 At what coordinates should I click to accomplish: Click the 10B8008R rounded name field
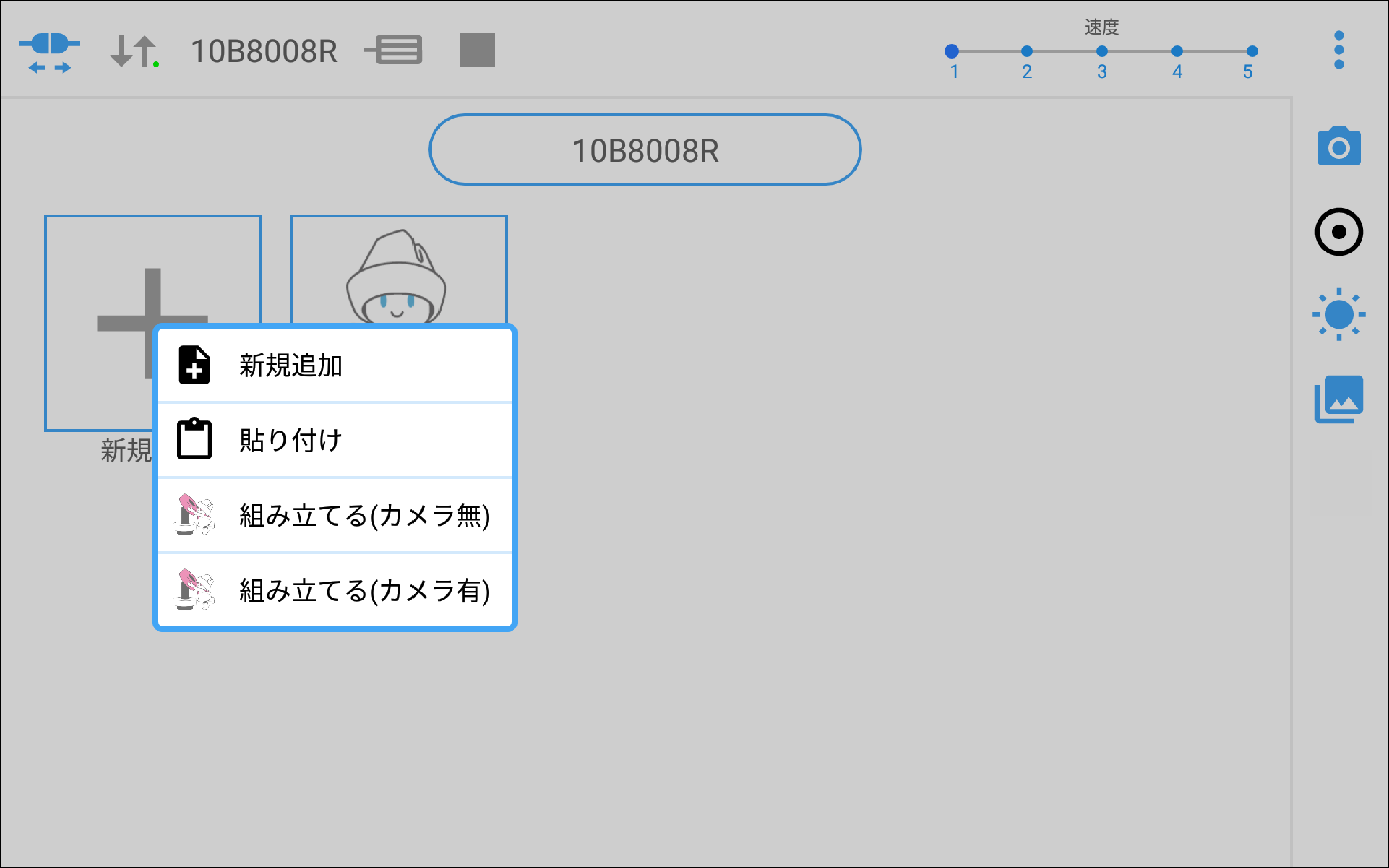coord(645,150)
